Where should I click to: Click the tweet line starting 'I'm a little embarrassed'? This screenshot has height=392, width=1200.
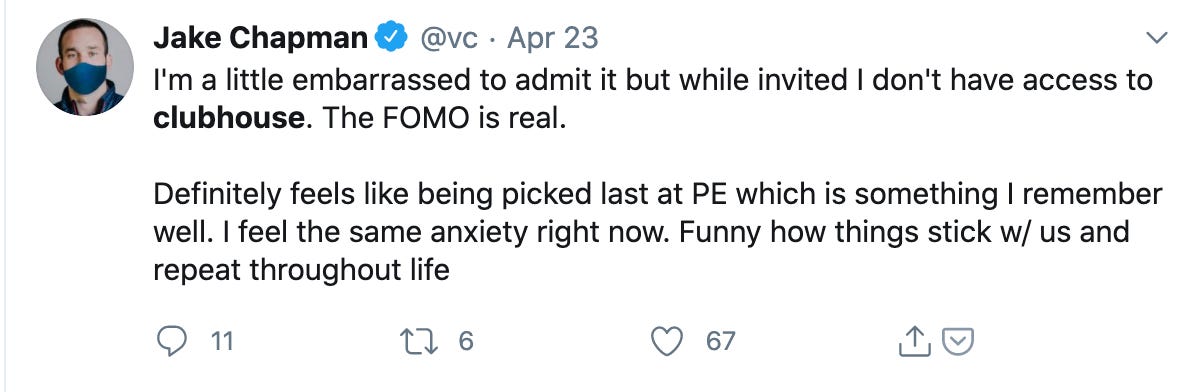click(653, 79)
